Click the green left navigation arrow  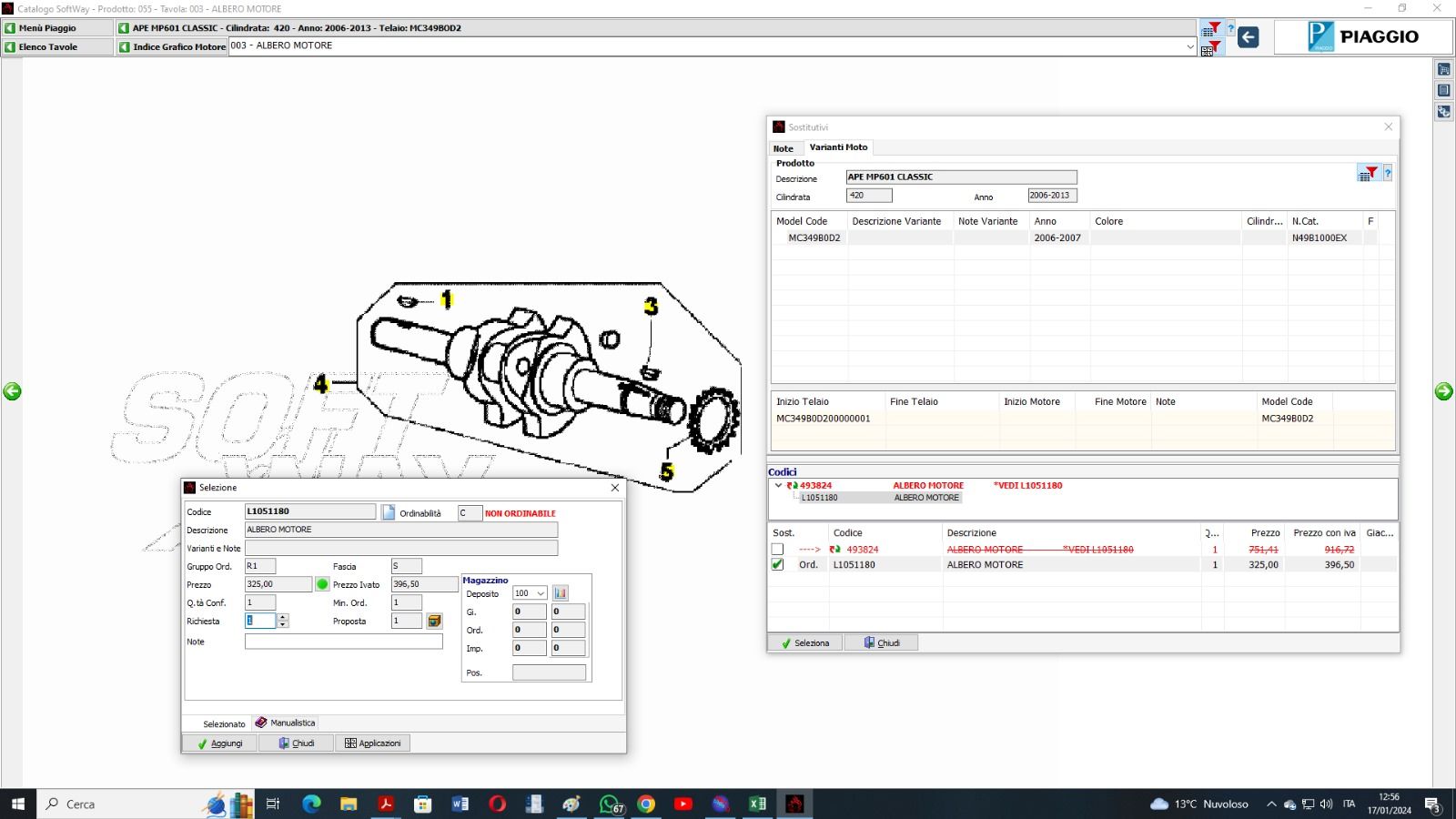tap(12, 391)
